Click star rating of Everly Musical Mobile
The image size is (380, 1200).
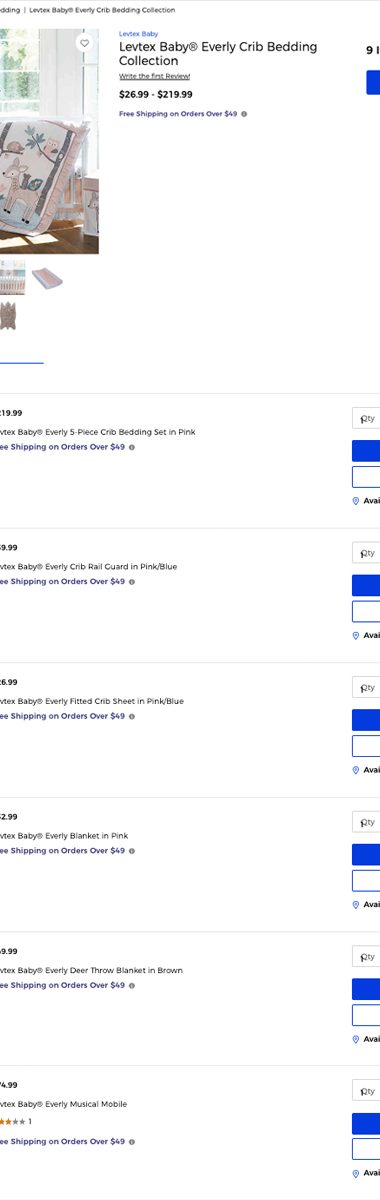[x=12, y=1122]
